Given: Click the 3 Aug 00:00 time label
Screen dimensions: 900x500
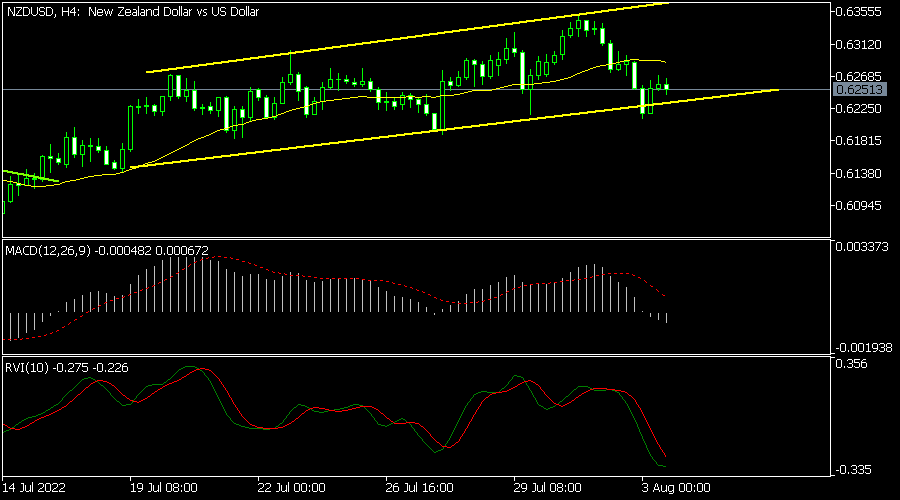Looking at the screenshot, I should coord(676,488).
